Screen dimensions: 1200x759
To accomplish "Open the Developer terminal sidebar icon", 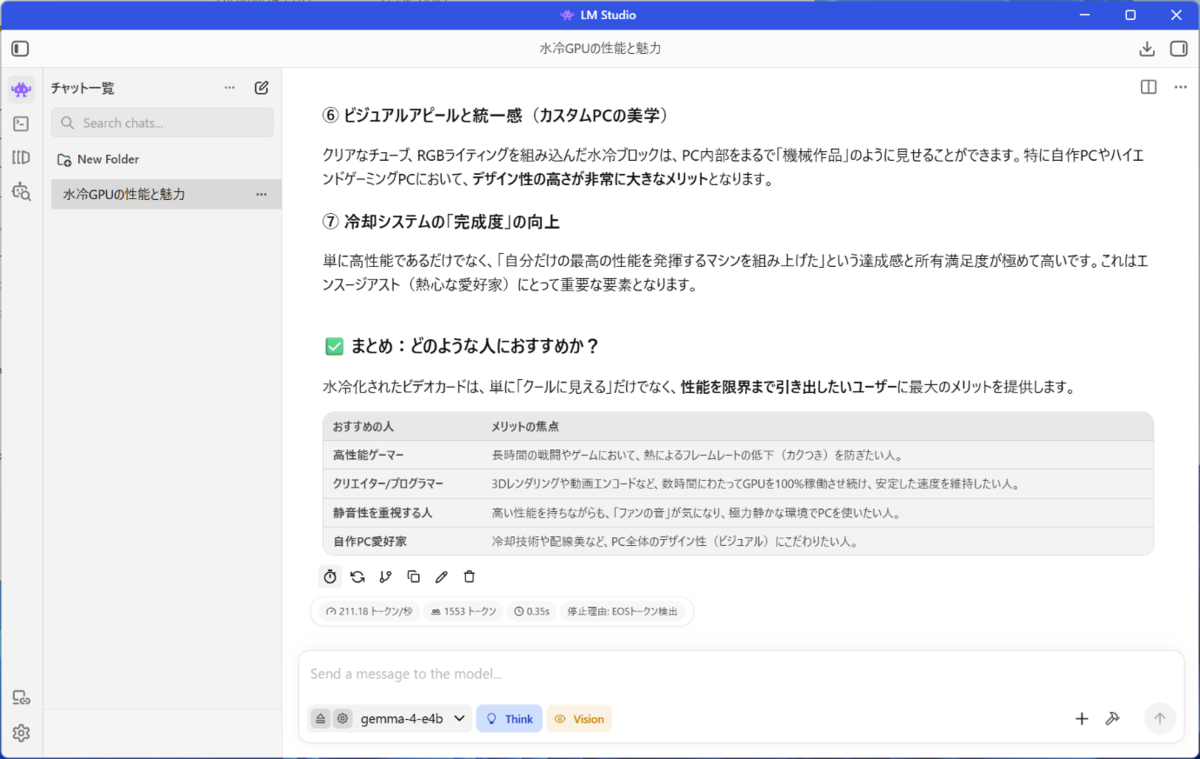I will 21,124.
